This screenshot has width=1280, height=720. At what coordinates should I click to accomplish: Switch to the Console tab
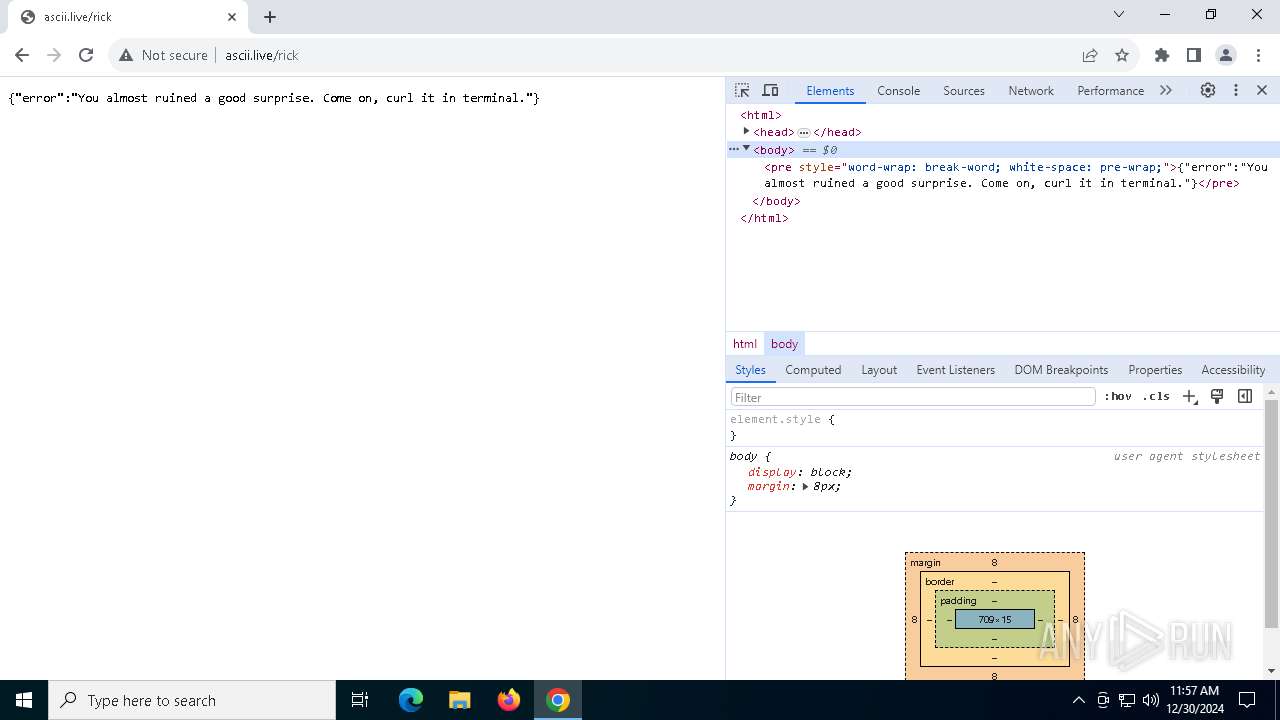pos(898,90)
